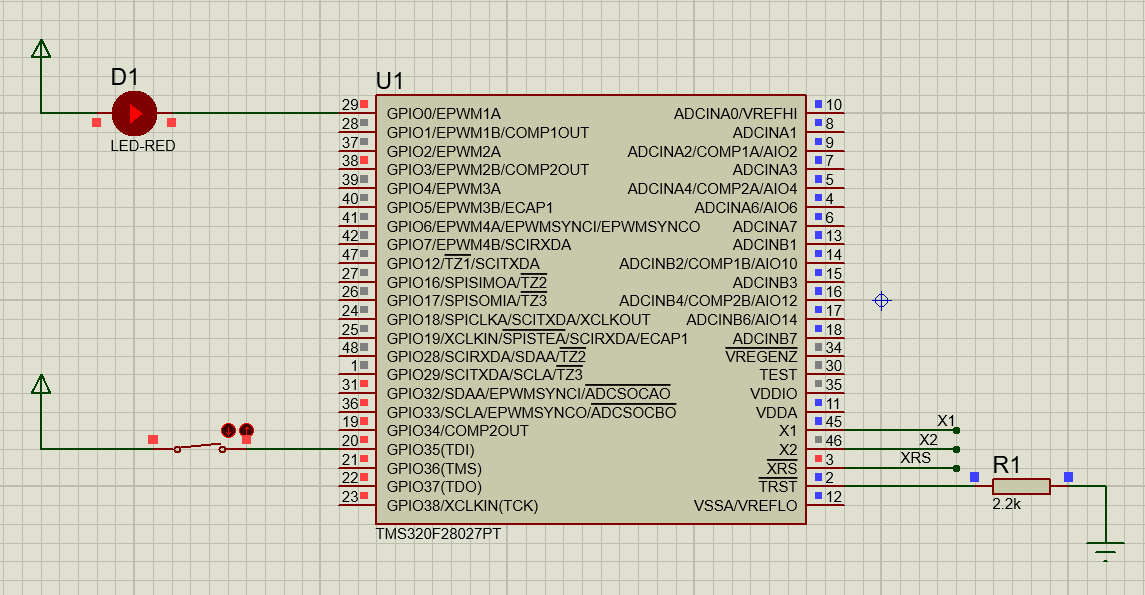Select the LED-RED component D1
This screenshot has height=595, width=1145.
point(135,113)
